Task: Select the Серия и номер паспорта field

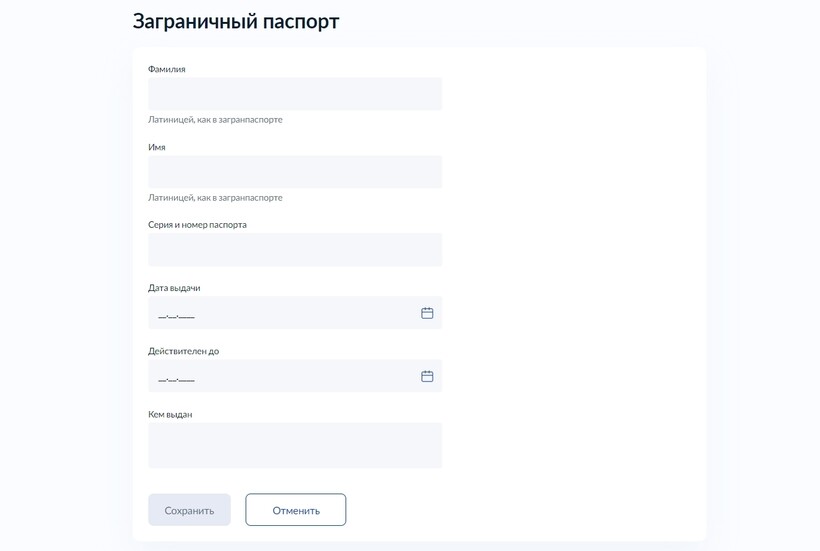Action: coord(295,250)
